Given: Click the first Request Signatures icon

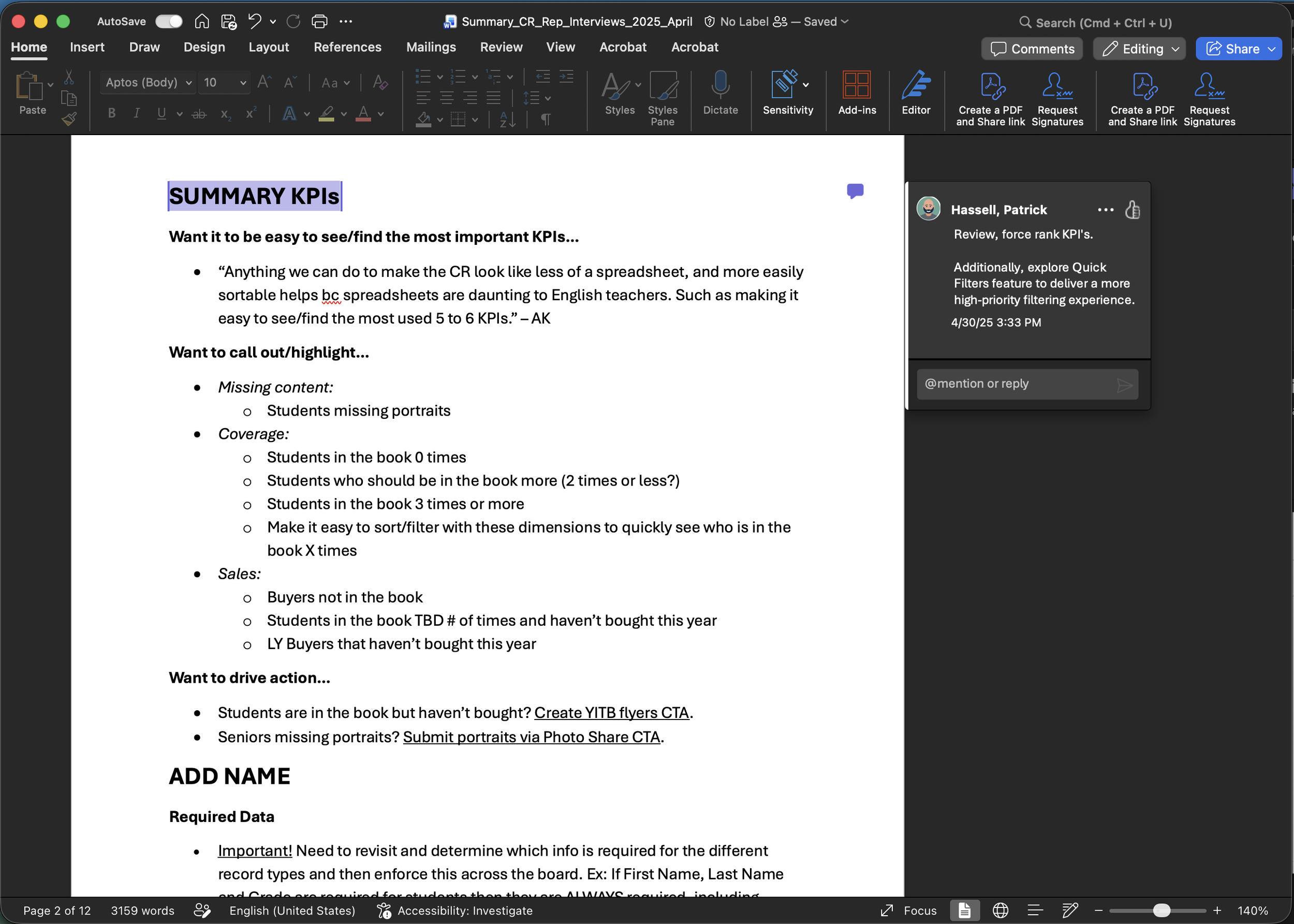Looking at the screenshot, I should pyautogui.click(x=1057, y=98).
